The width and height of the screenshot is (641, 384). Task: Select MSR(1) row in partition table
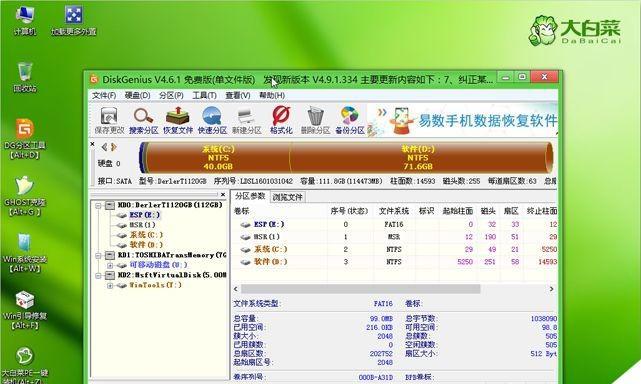[395, 237]
